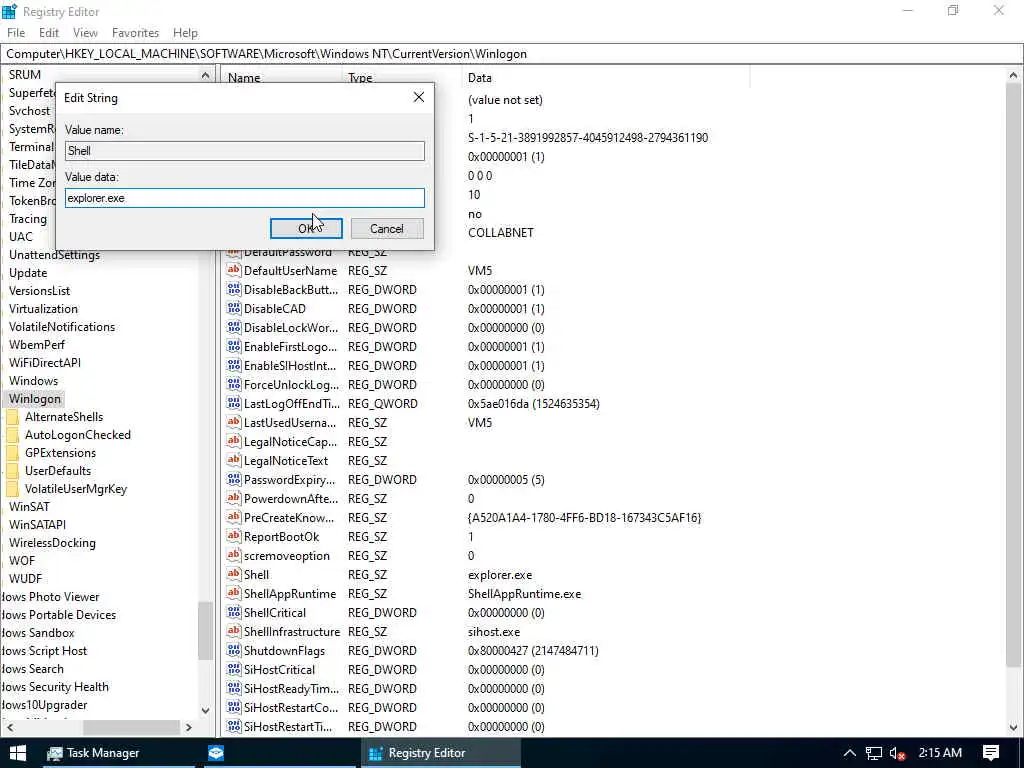Image resolution: width=1024 pixels, height=768 pixels.
Task: Open the File menu
Action: tap(16, 33)
